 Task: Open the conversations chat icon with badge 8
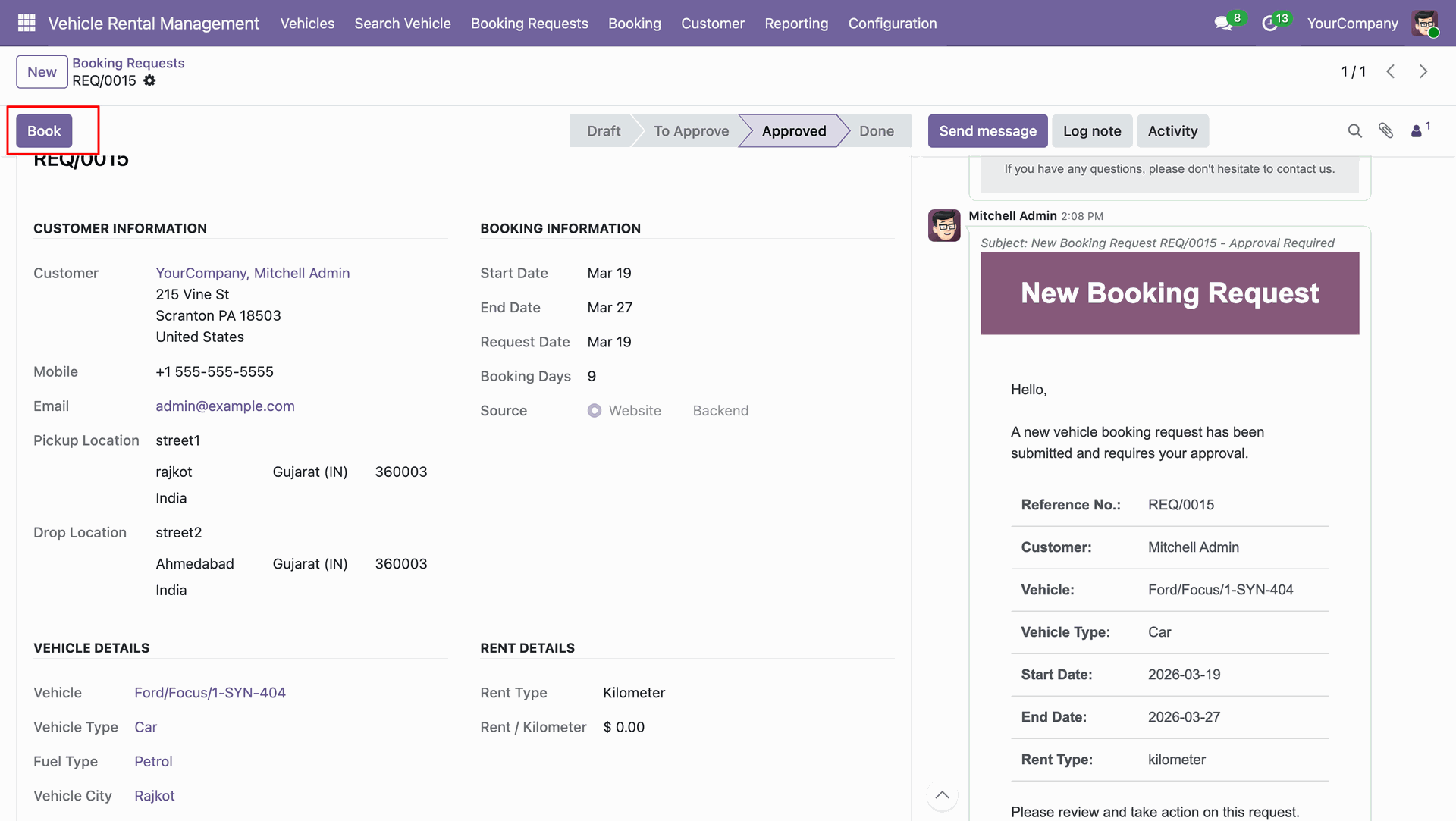point(1223,24)
